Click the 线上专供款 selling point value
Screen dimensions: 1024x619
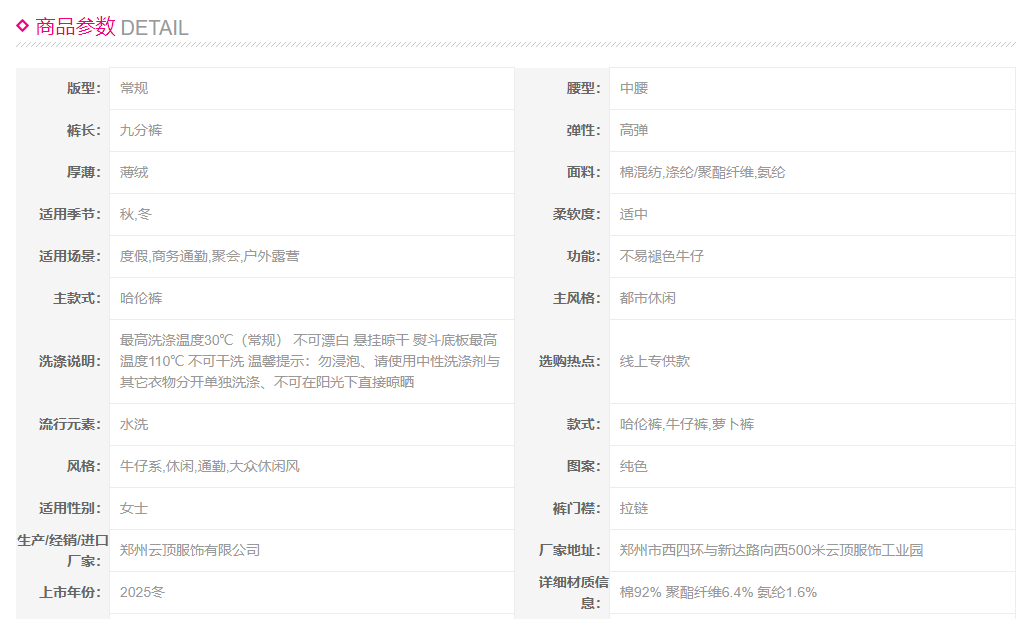(x=655, y=361)
